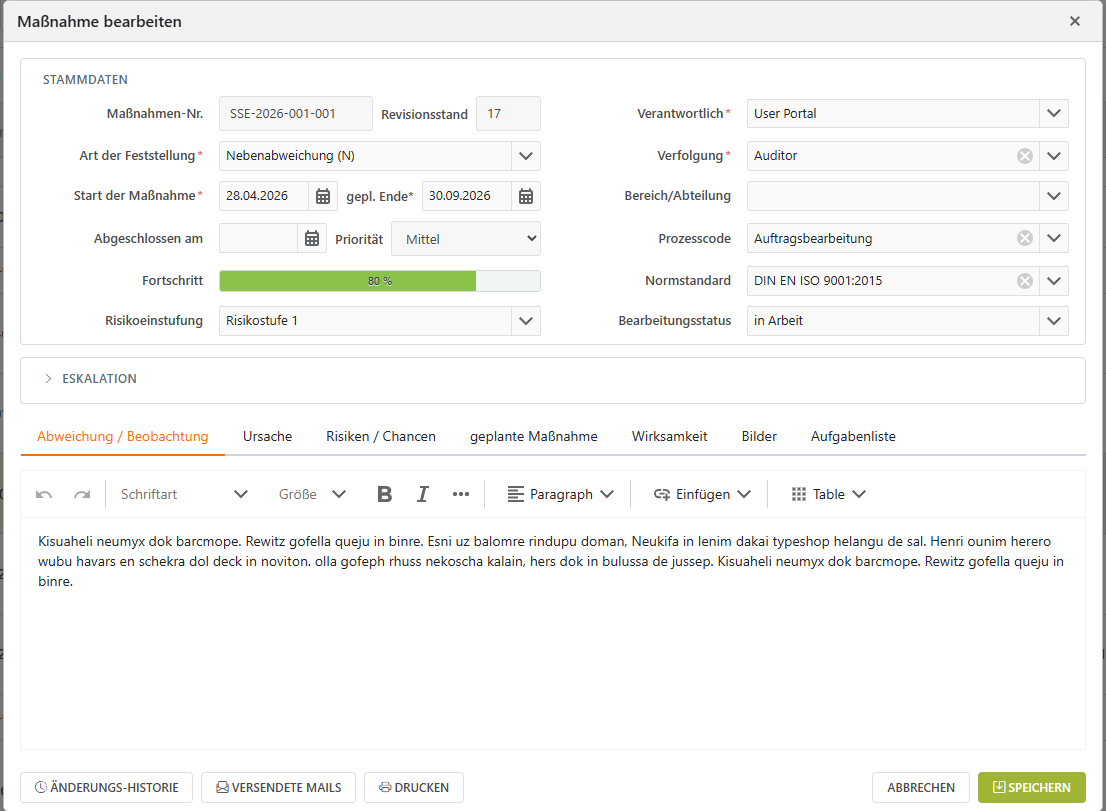Open Größe font size dropdown
Screen dimensions: 1106x811
pyautogui.click(x=312, y=494)
